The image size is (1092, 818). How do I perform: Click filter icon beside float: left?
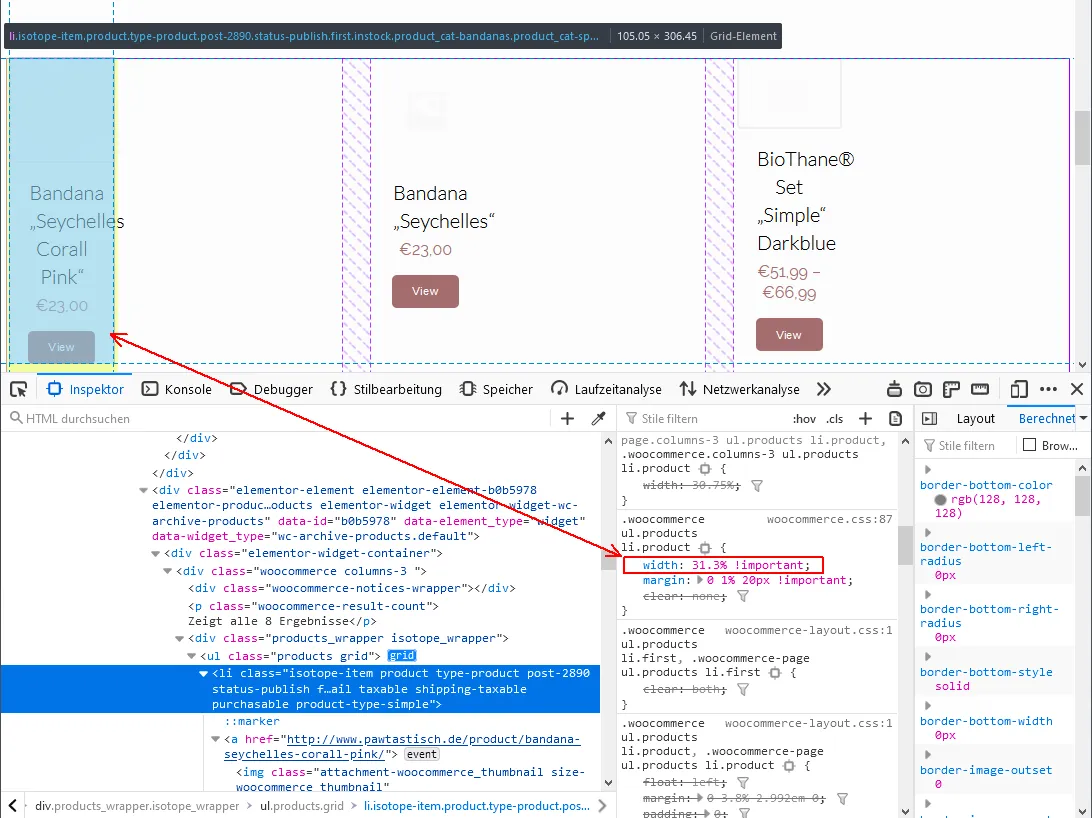tap(743, 783)
